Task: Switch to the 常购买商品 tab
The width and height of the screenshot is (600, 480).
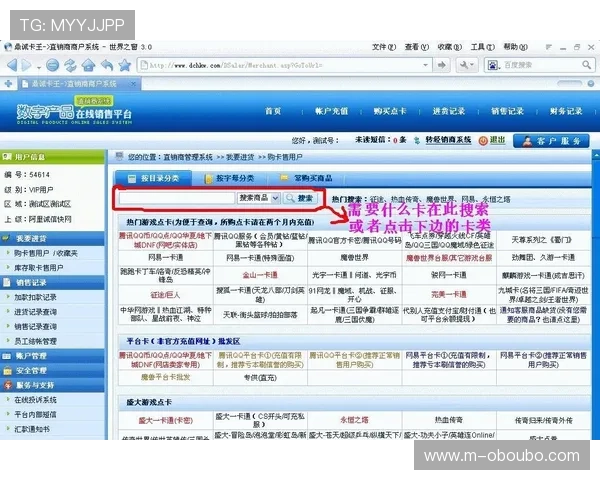Action: pos(307,178)
